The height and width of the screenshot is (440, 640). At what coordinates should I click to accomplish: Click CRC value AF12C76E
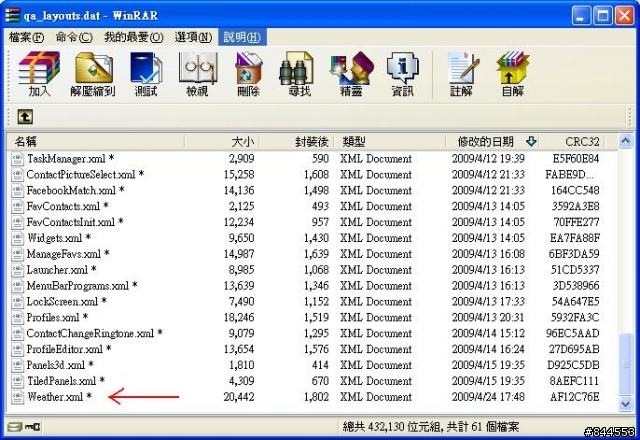(x=574, y=397)
